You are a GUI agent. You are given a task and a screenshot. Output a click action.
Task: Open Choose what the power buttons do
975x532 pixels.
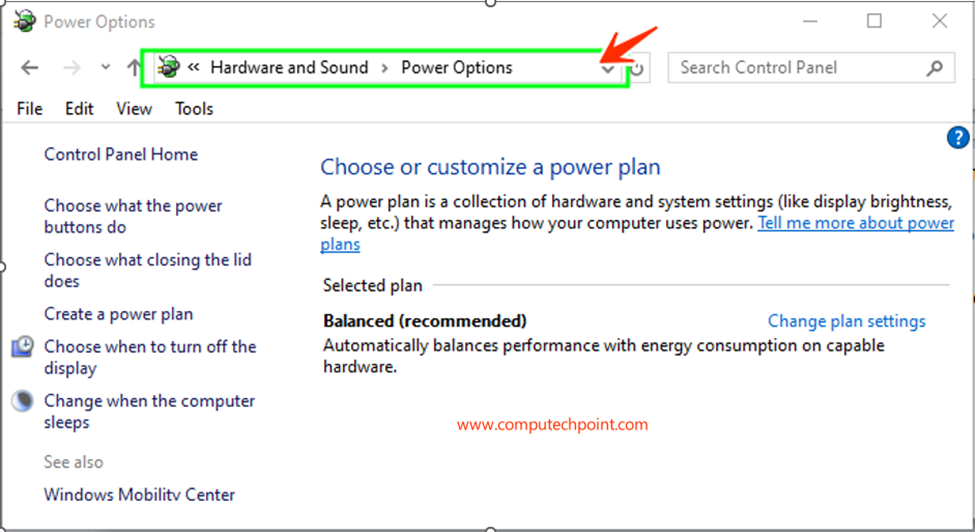133,216
